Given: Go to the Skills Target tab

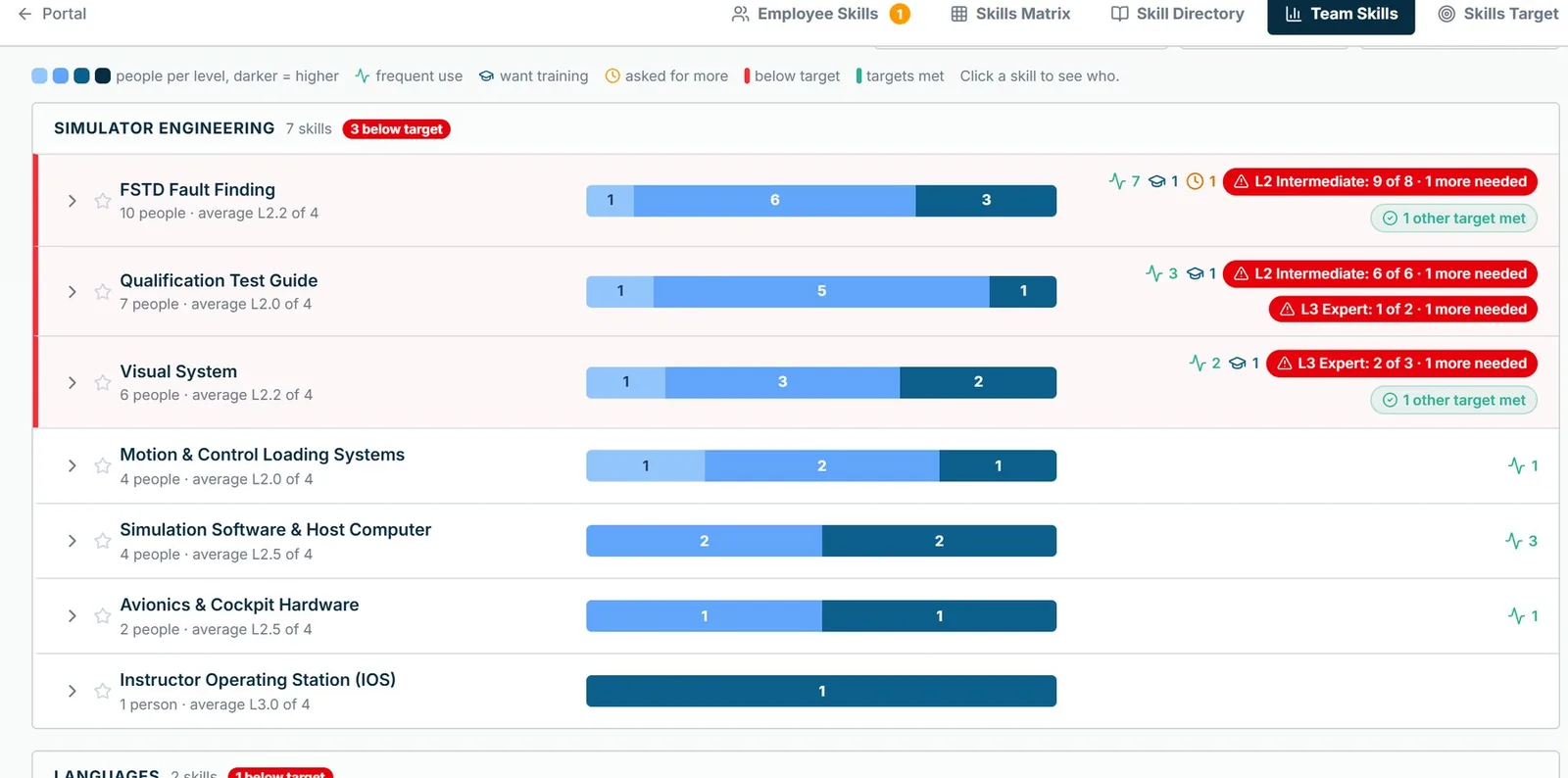Looking at the screenshot, I should pos(1497,14).
